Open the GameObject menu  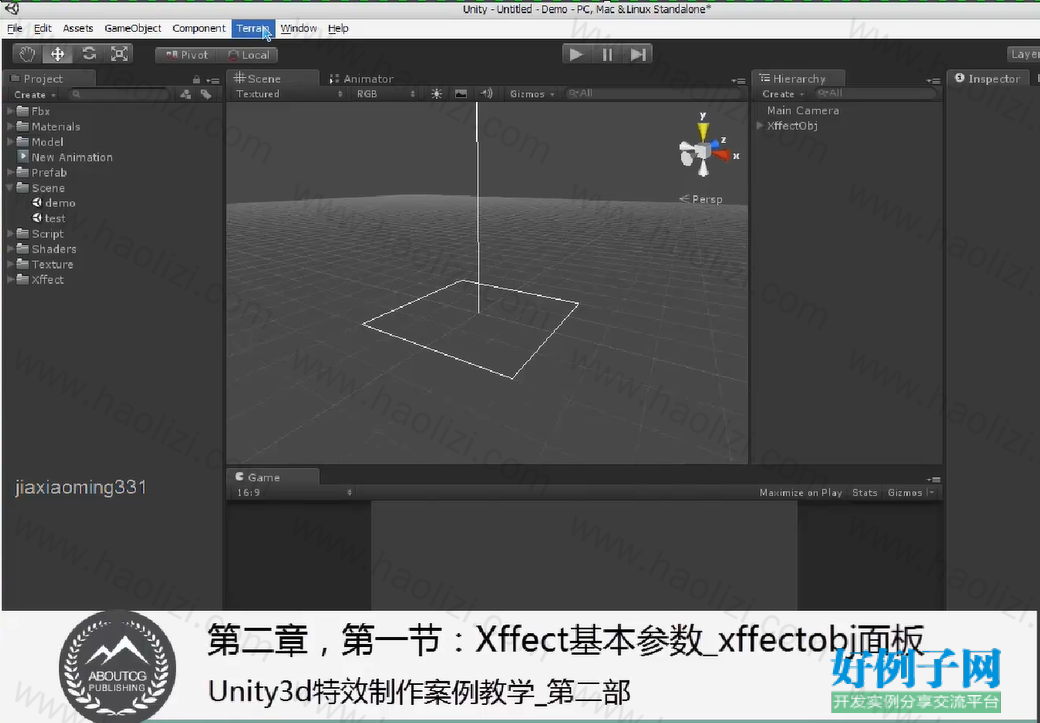(133, 29)
